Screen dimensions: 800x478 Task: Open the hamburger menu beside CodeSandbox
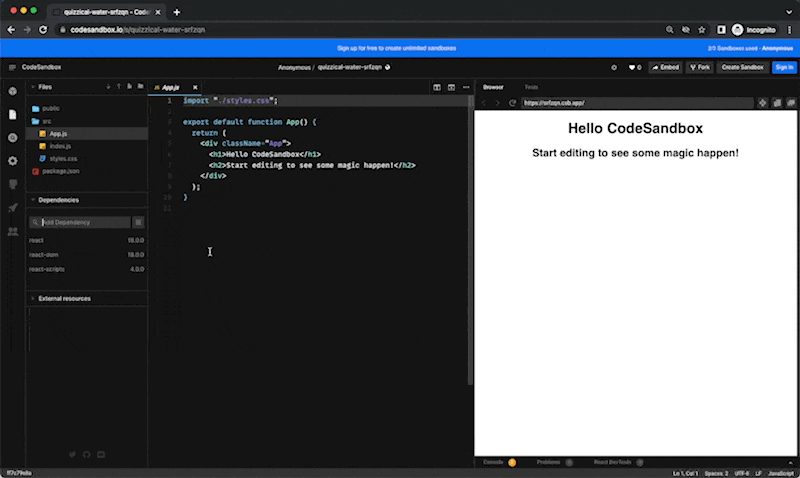[x=12, y=67]
